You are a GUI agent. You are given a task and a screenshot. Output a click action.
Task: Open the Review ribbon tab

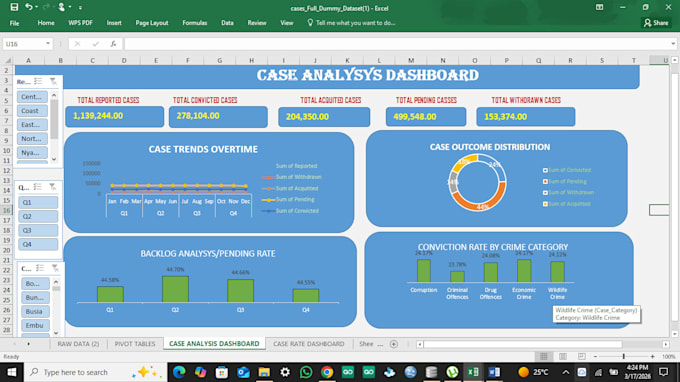(x=257, y=23)
